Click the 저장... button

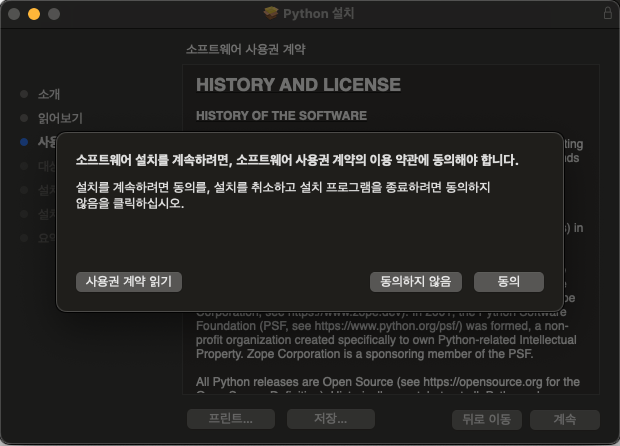[x=331, y=419]
